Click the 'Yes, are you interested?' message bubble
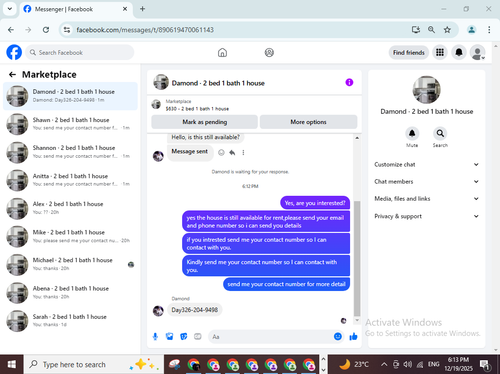Viewport: 500px width, 374px height. [x=315, y=203]
